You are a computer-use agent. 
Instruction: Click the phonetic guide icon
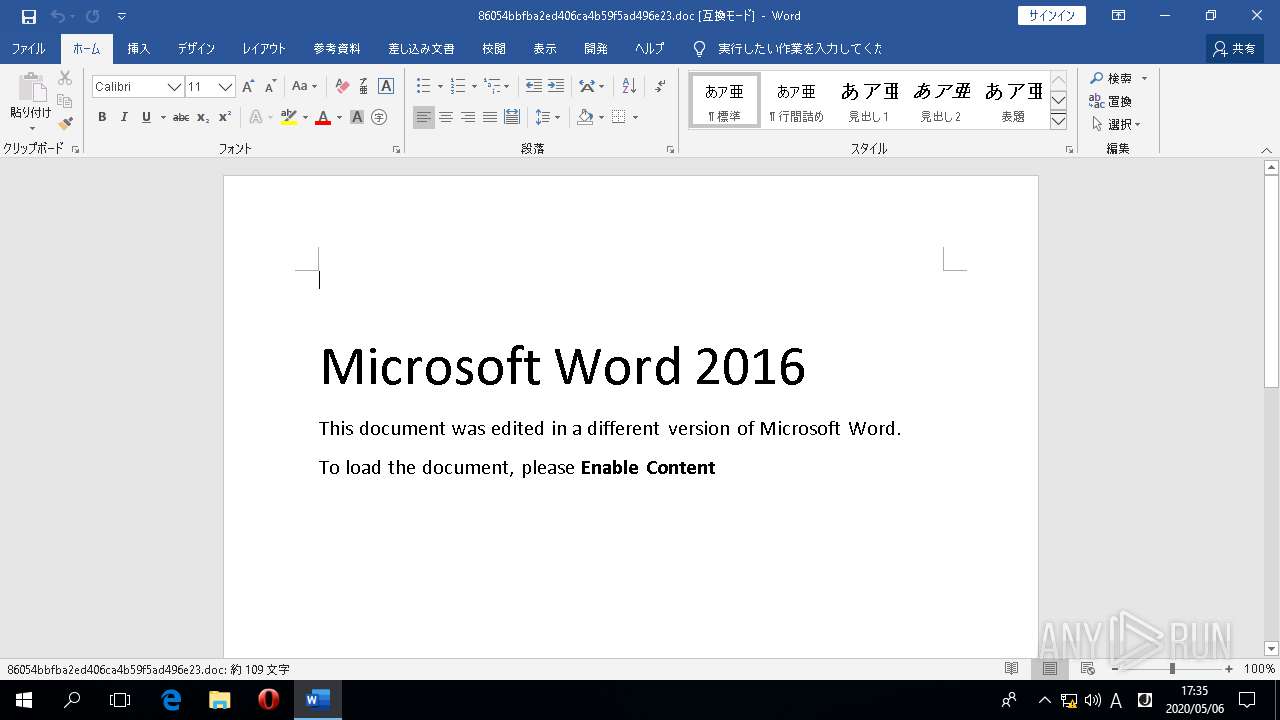(x=364, y=87)
